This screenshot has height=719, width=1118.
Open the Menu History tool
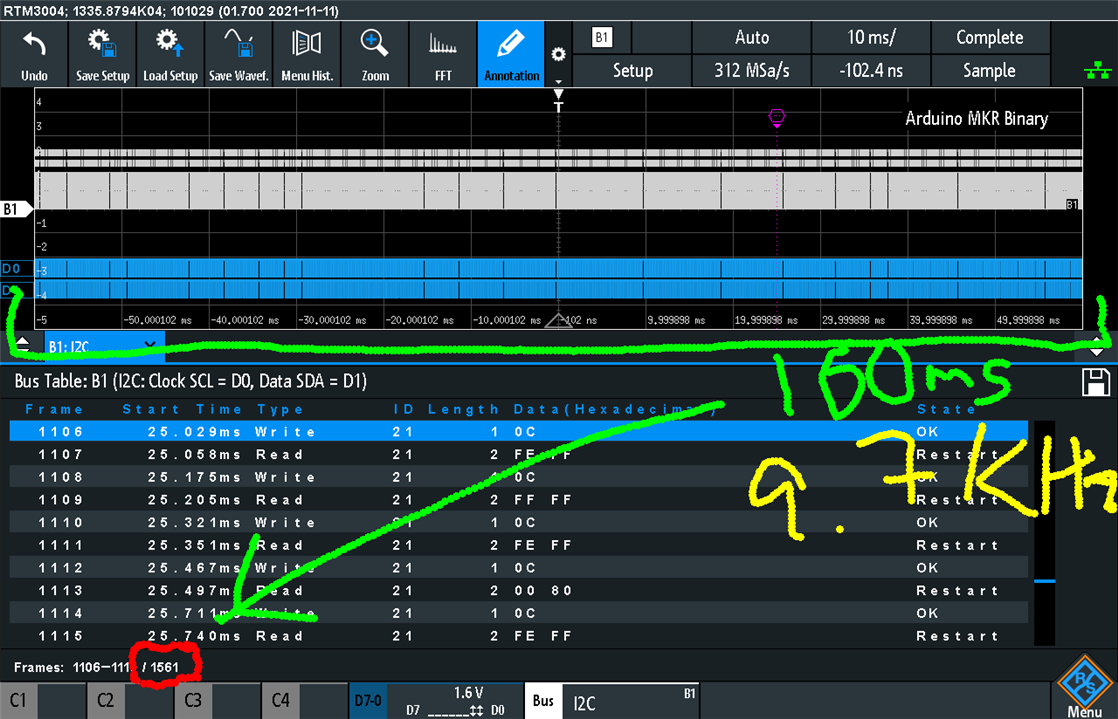pyautogui.click(x=307, y=54)
